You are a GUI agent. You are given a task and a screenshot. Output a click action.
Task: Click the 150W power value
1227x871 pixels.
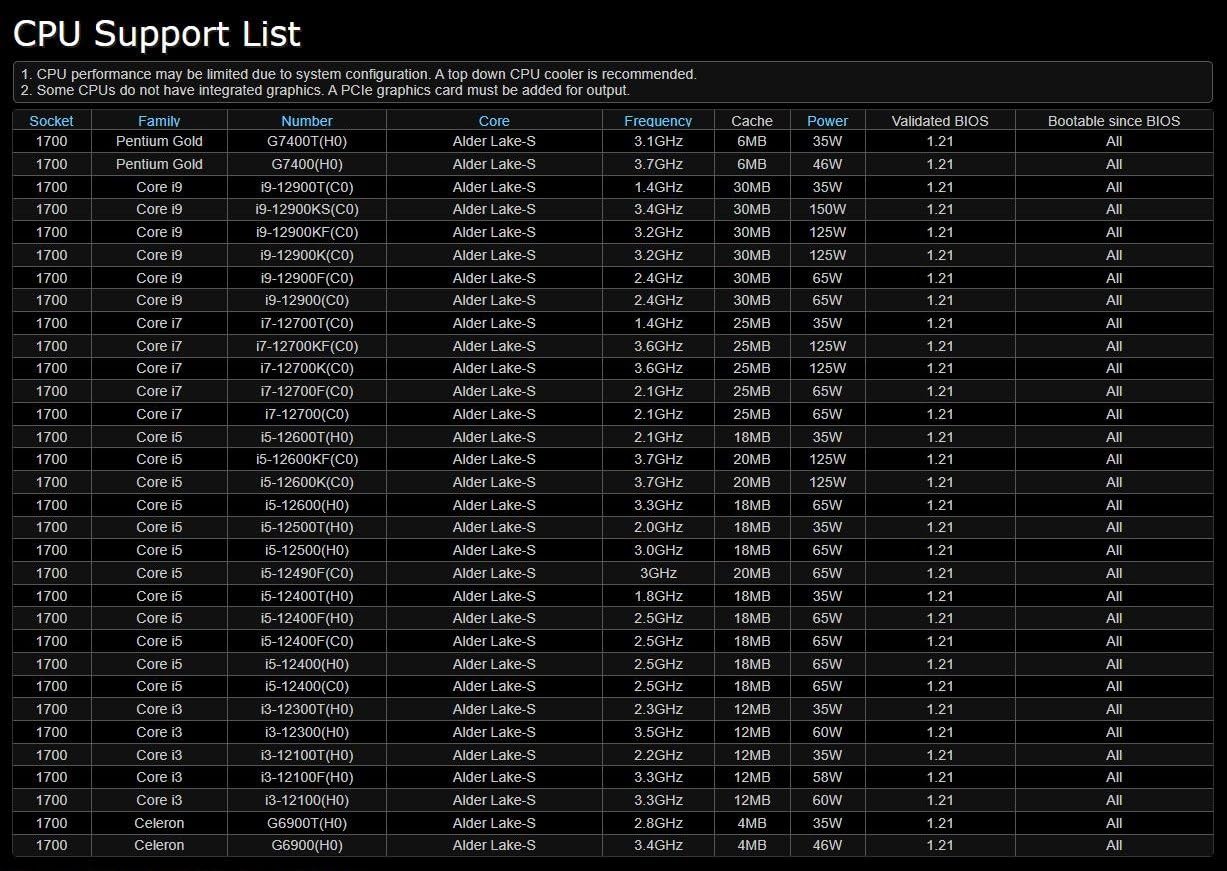[x=827, y=209]
